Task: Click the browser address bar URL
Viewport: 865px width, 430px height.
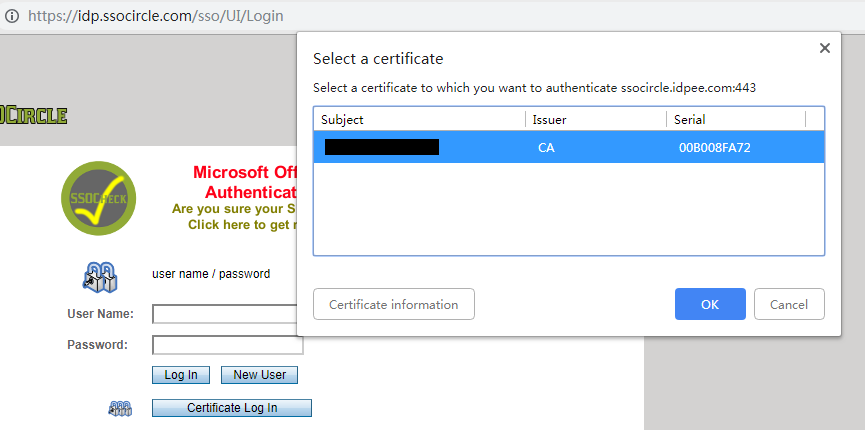Action: tap(156, 15)
